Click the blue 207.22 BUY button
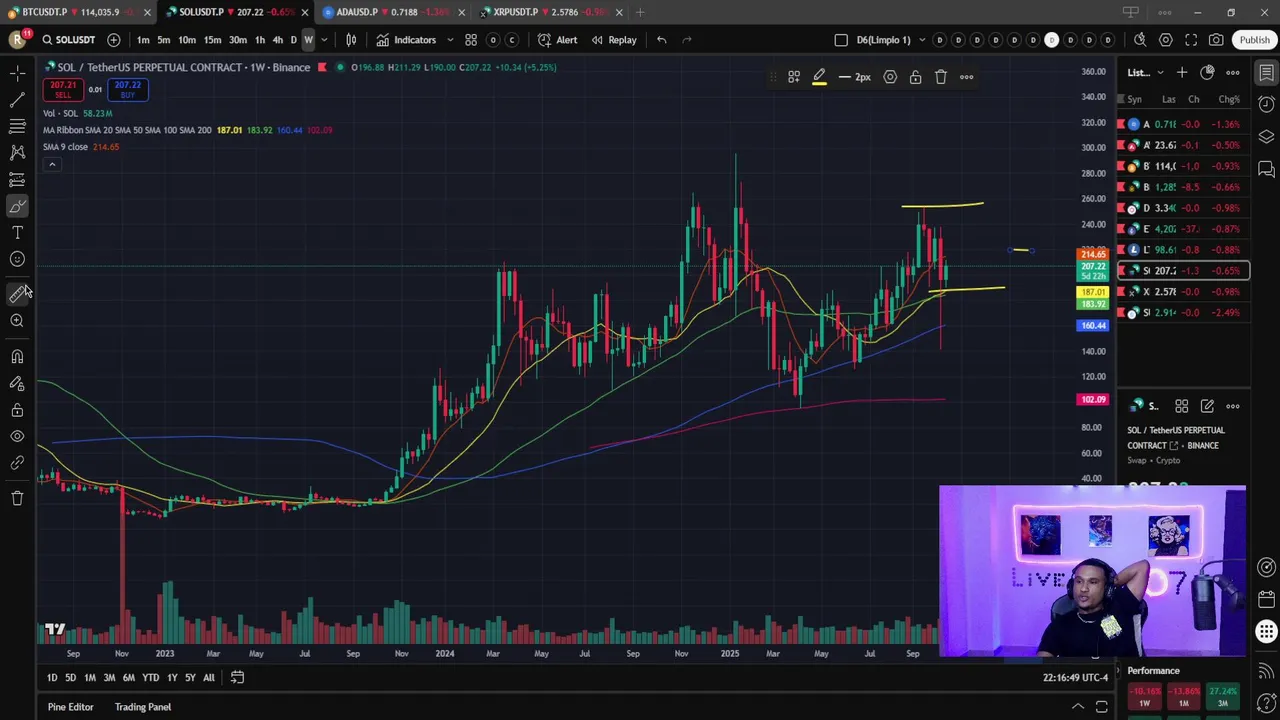 [127, 89]
